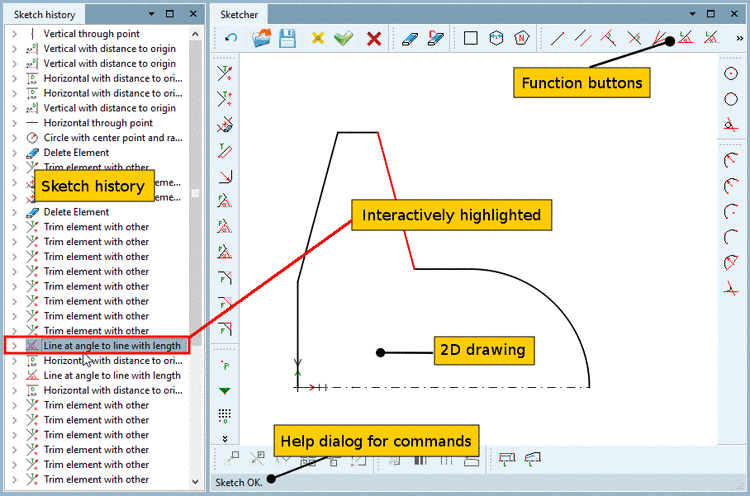
Task: Open the Sketcher panel dropdown arrow
Action: coord(692,14)
